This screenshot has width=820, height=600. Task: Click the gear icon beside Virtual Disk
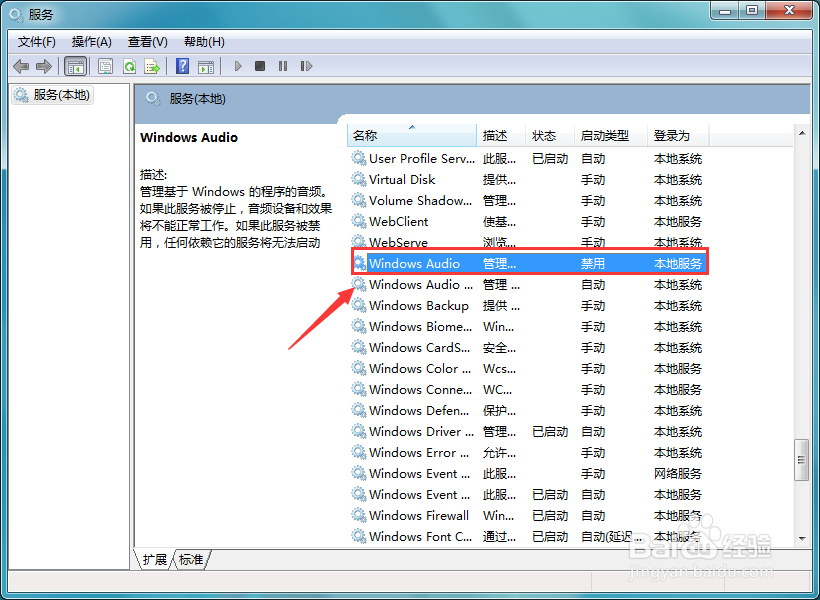click(x=358, y=179)
